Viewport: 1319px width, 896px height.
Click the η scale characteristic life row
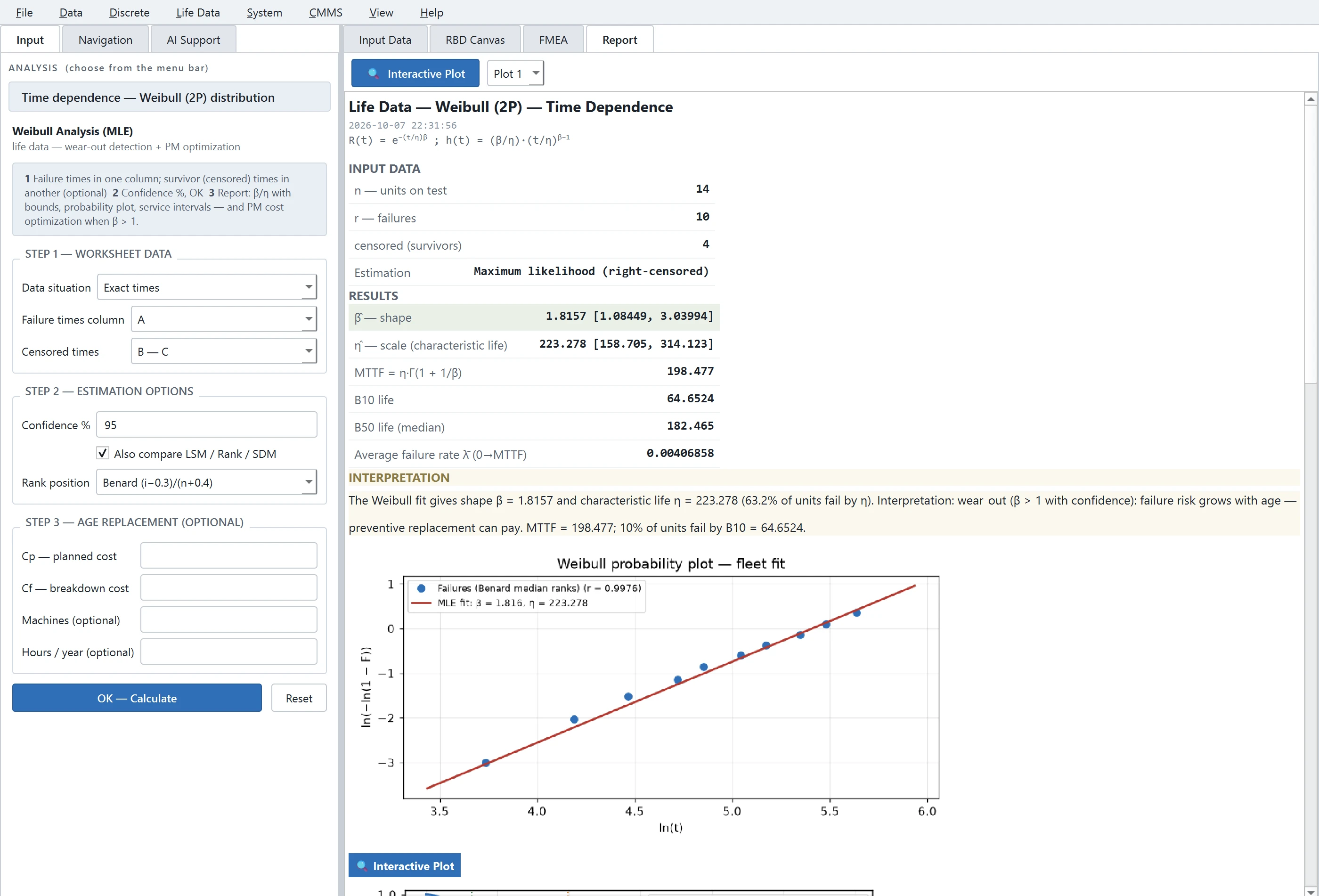(534, 344)
